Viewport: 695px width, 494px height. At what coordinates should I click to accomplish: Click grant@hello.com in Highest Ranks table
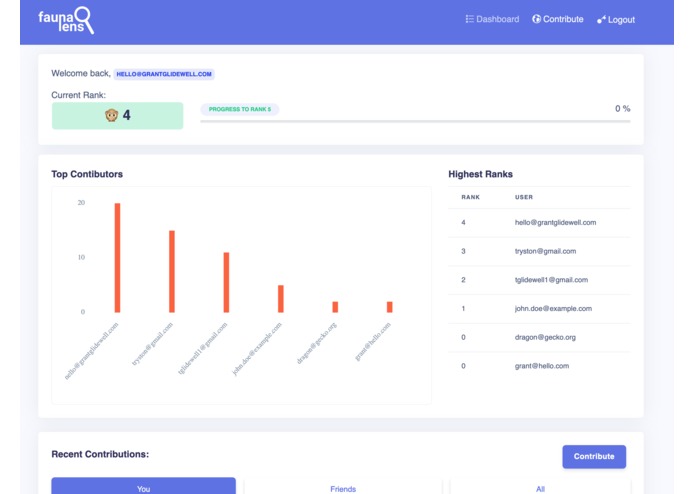click(542, 366)
